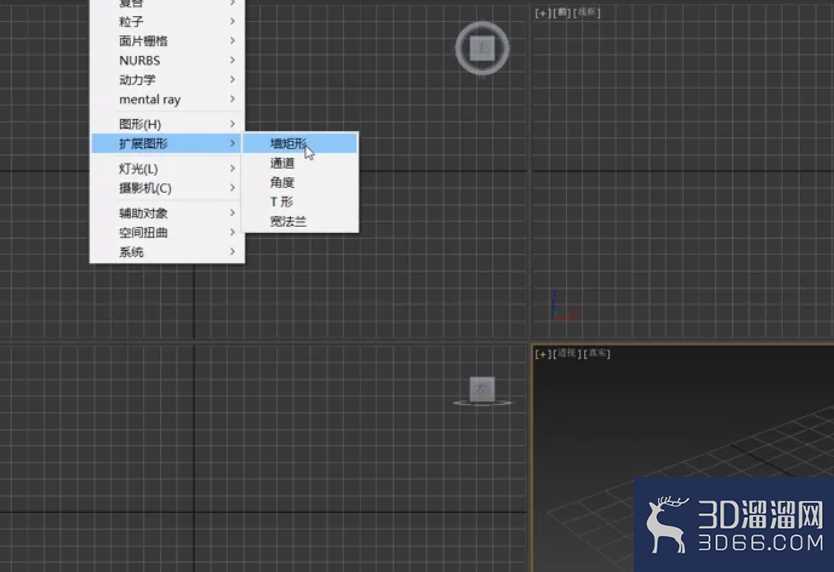Image resolution: width=834 pixels, height=572 pixels.
Task: Open the 图形(H) submenu
Action: (168, 124)
